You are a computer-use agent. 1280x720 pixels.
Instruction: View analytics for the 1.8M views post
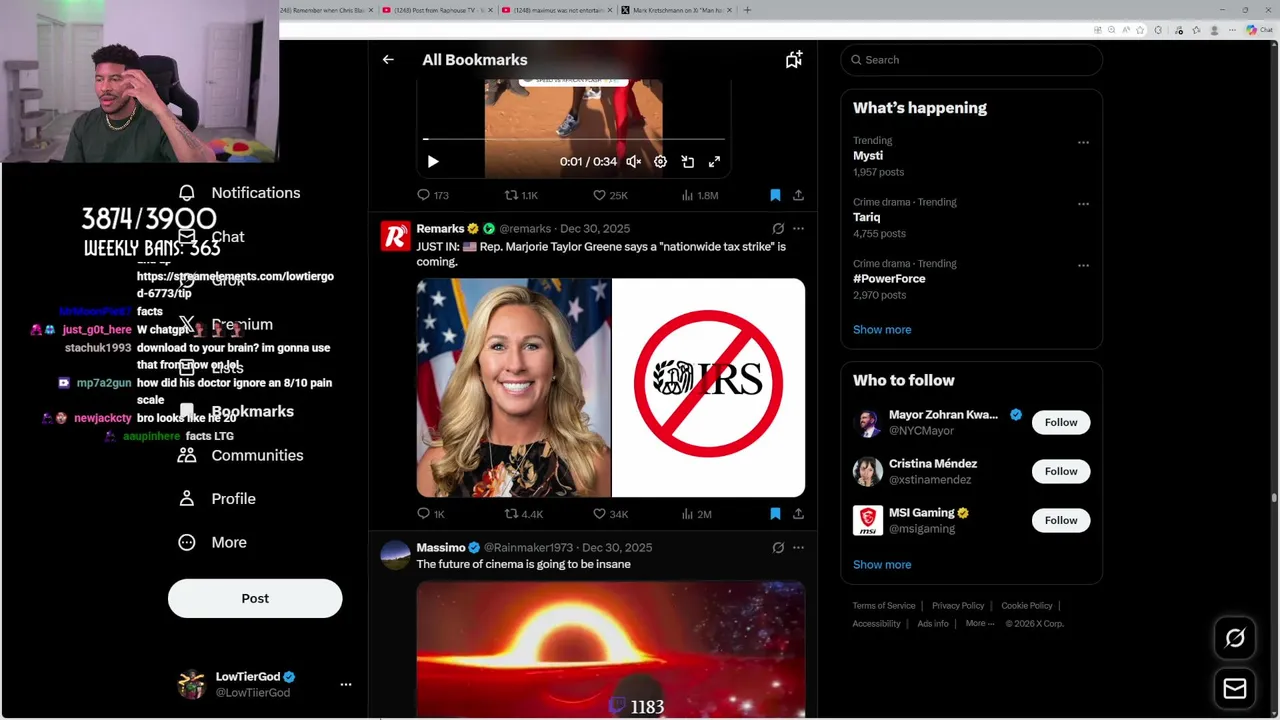700,195
